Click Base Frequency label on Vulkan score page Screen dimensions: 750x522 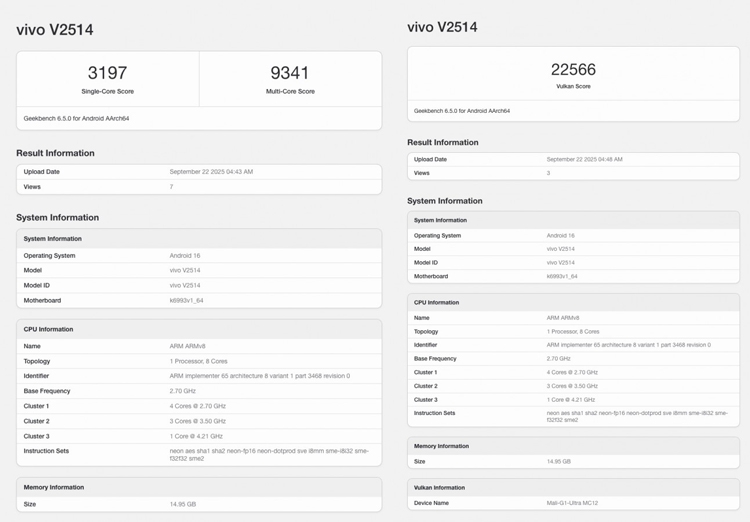pos(435,359)
